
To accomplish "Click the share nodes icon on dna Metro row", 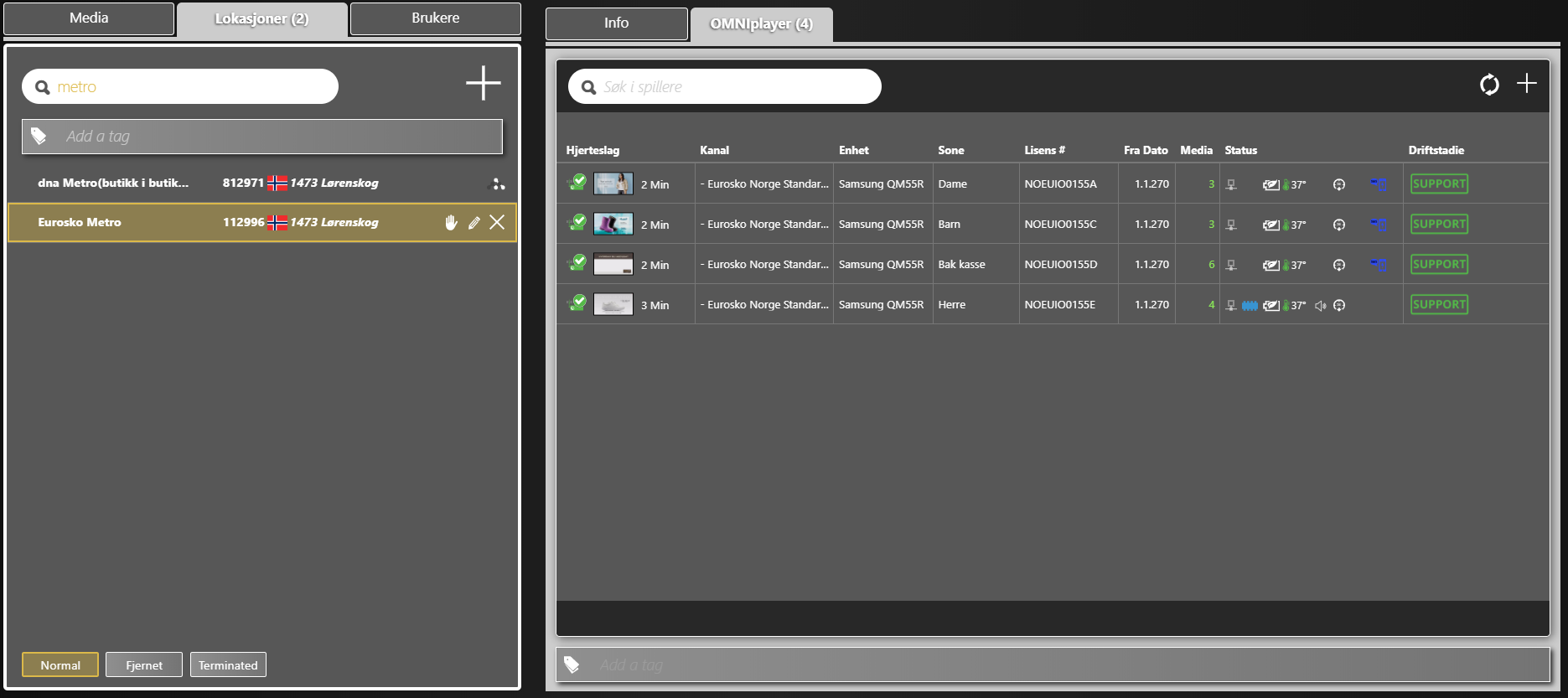I will tap(497, 184).
